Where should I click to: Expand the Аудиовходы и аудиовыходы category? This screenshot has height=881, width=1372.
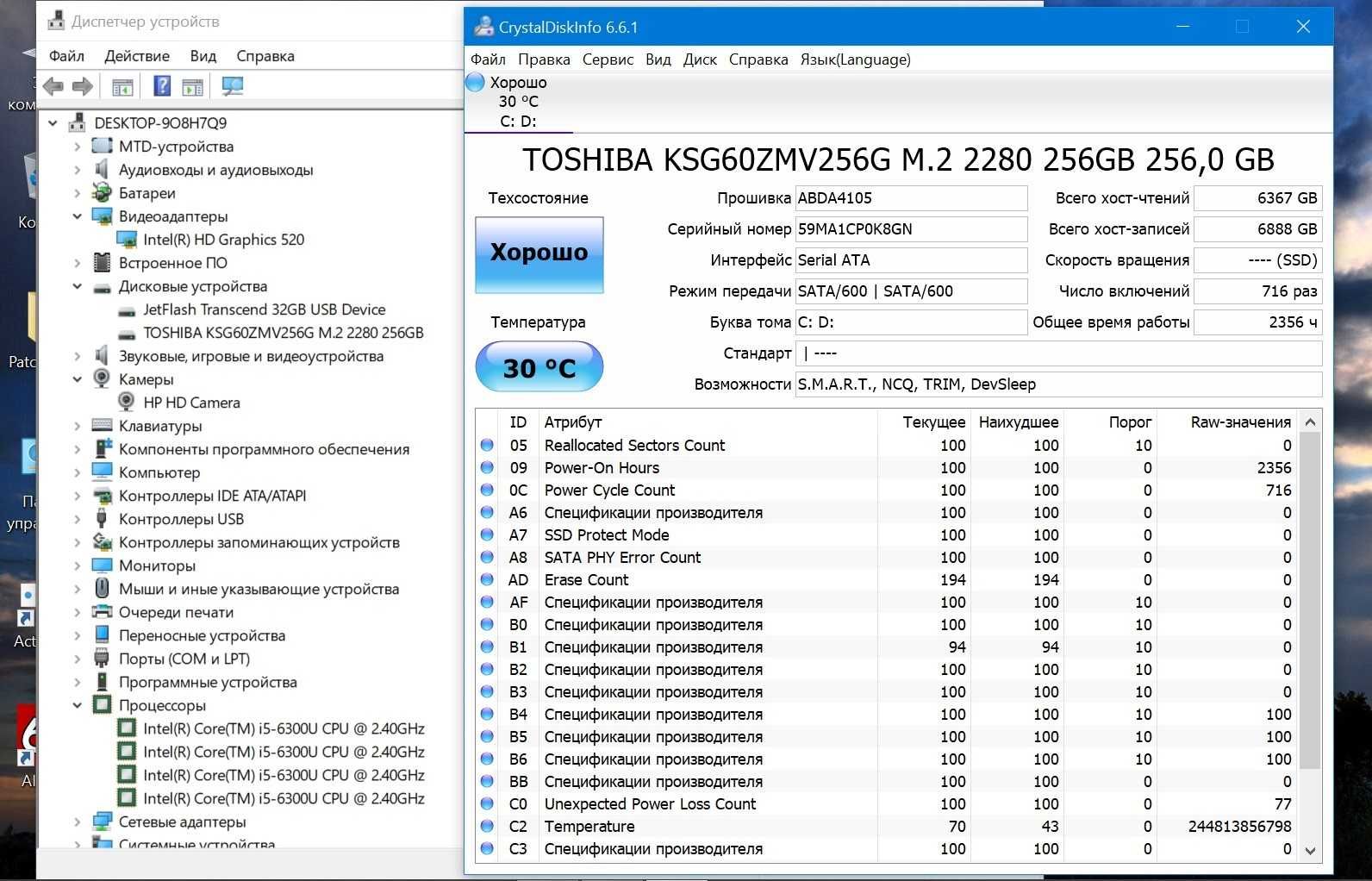[x=78, y=170]
